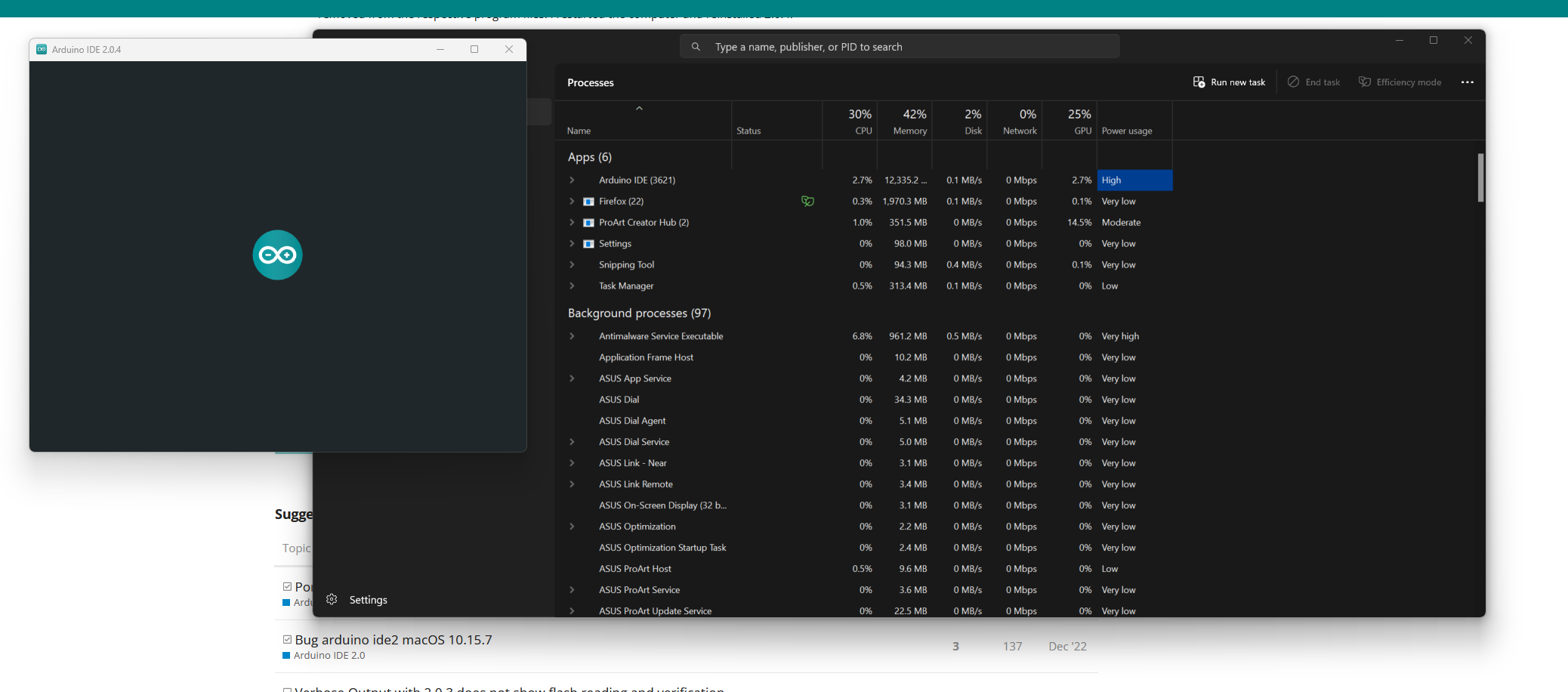
Task: Sort processes by Memory column
Action: coord(905,121)
